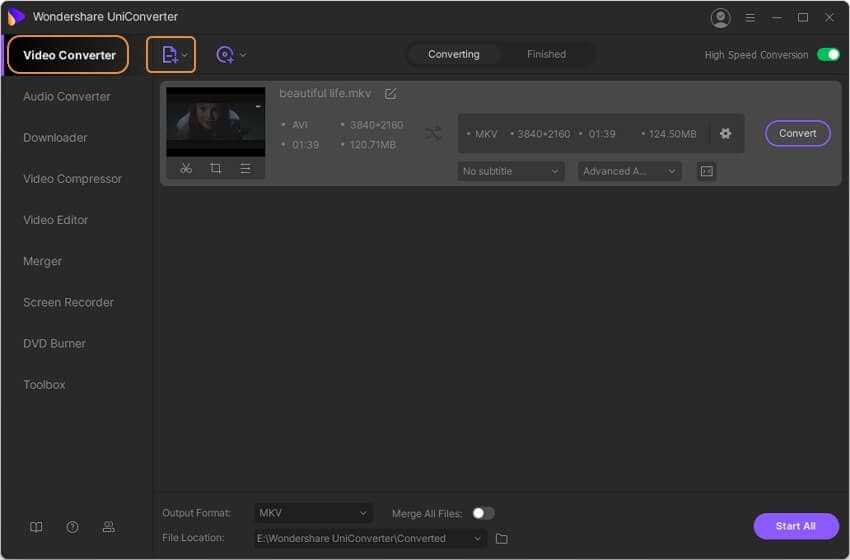Screen dimensions: 850x560
Task: Select Video Compressor in sidebar
Action: pyautogui.click(x=73, y=179)
